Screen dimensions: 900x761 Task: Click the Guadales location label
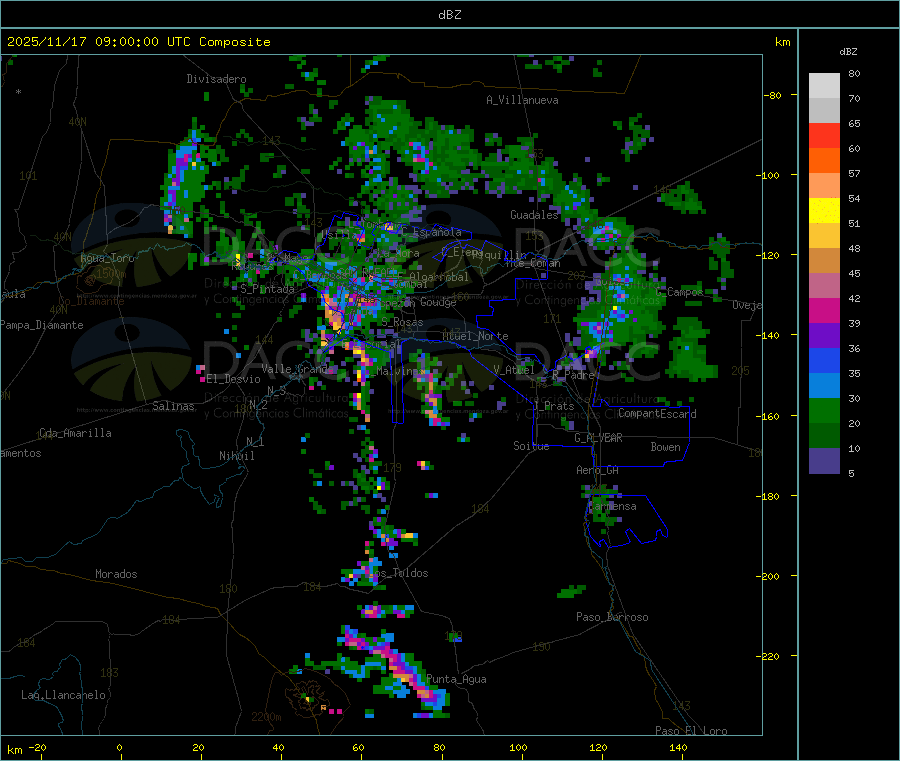(x=534, y=215)
